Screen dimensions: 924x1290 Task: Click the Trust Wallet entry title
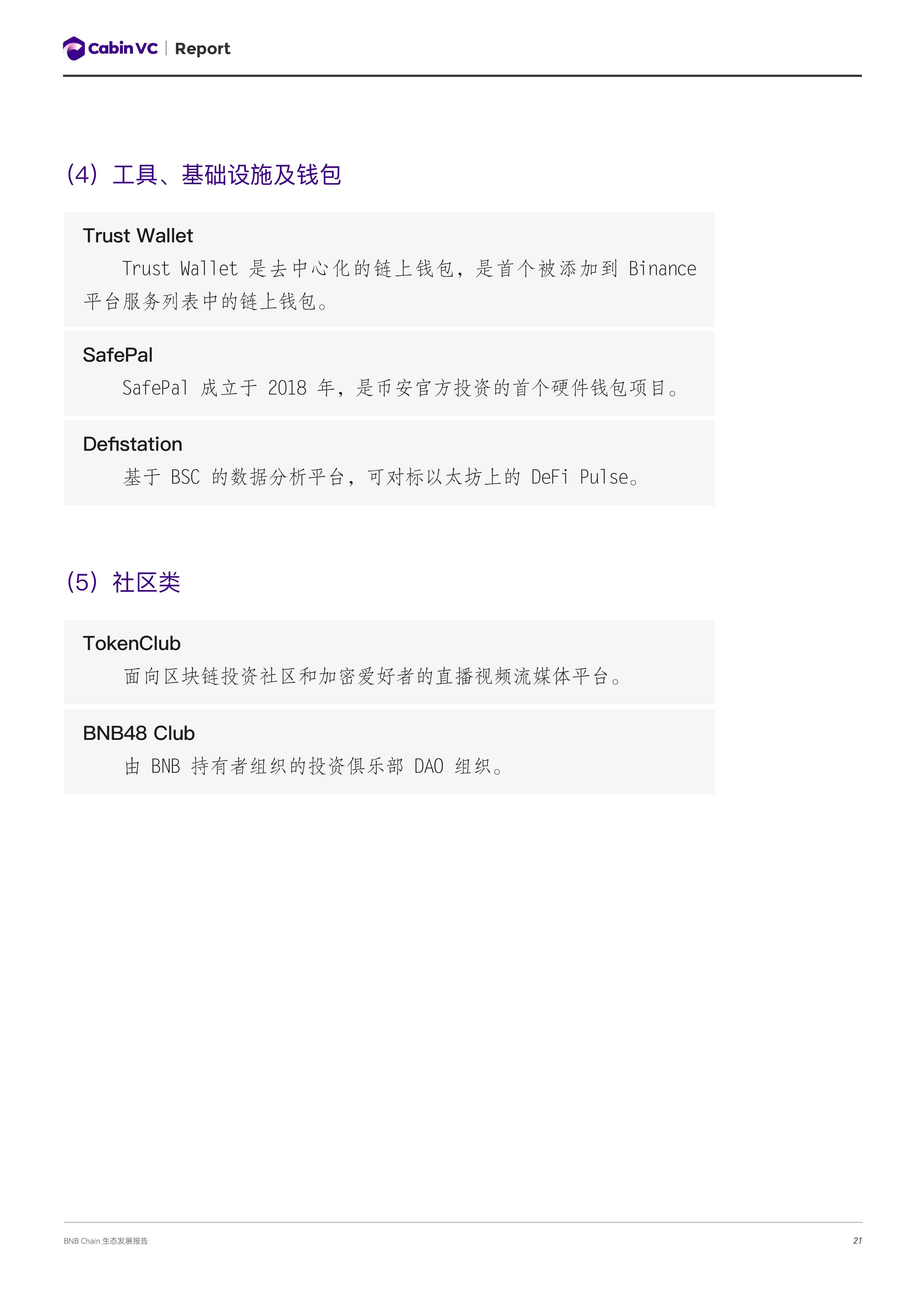(x=138, y=236)
